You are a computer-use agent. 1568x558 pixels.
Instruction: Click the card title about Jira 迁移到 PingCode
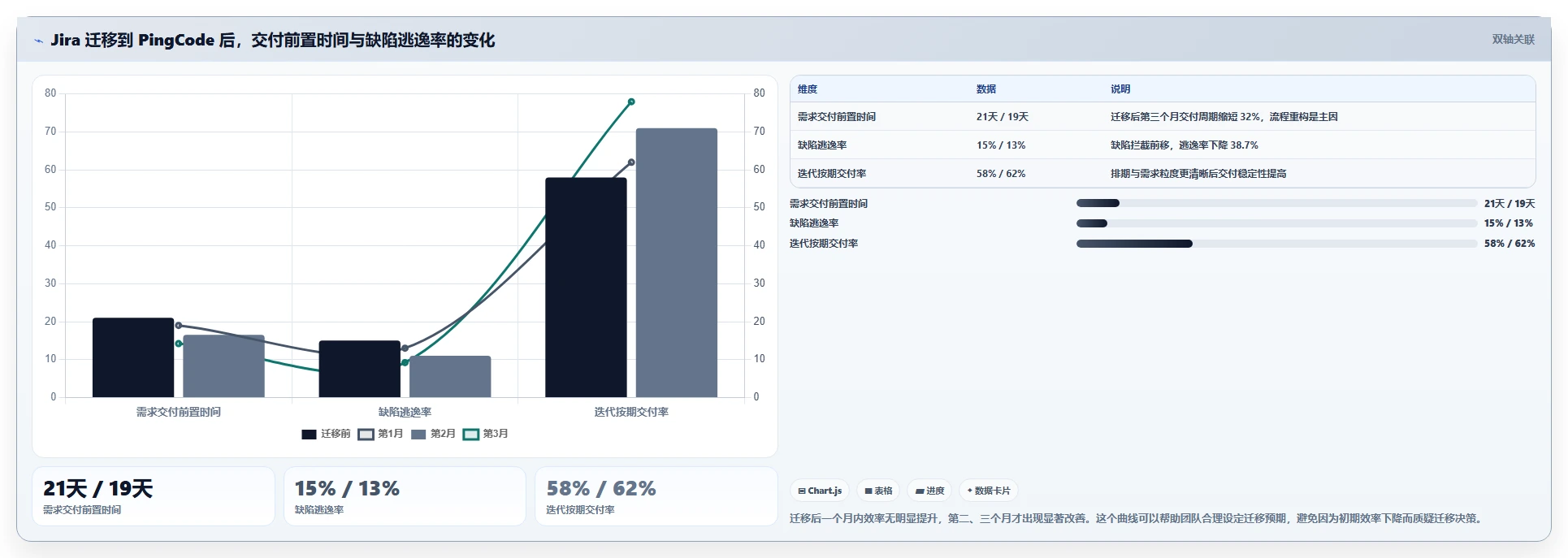pos(272,40)
